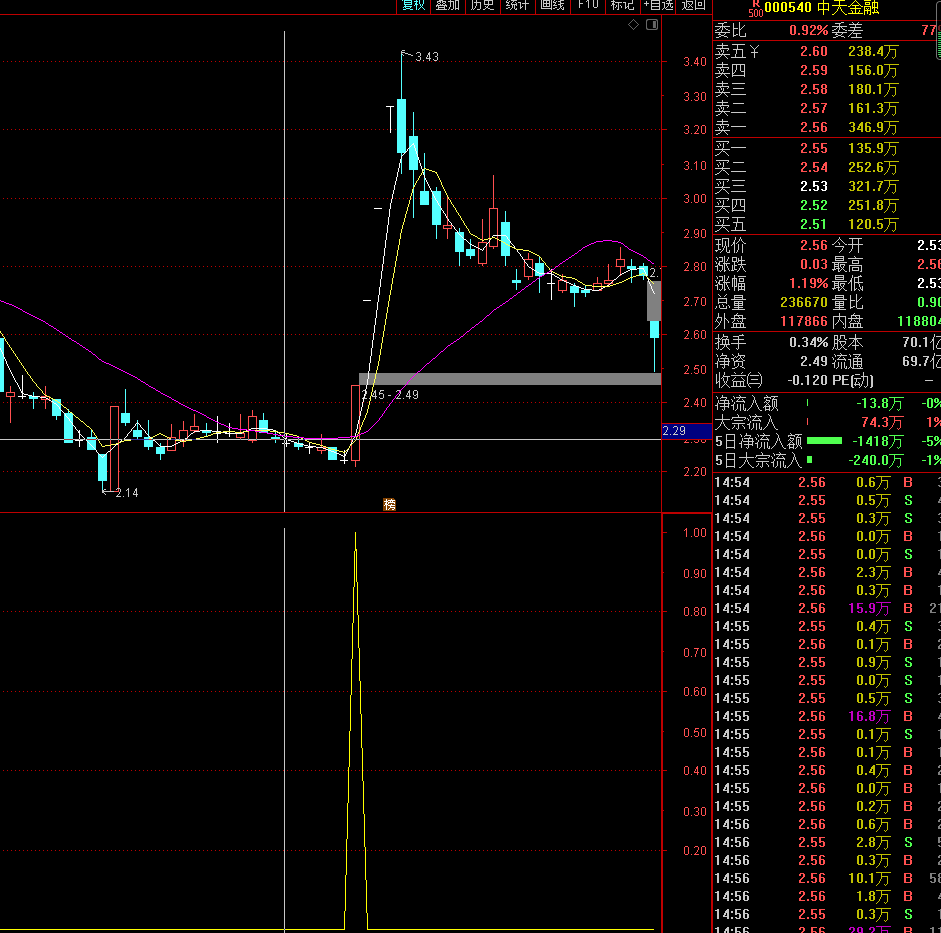Screen dimensions: 941x933
Task: Click the 榜 marker icon on the chart
Action: (x=389, y=504)
